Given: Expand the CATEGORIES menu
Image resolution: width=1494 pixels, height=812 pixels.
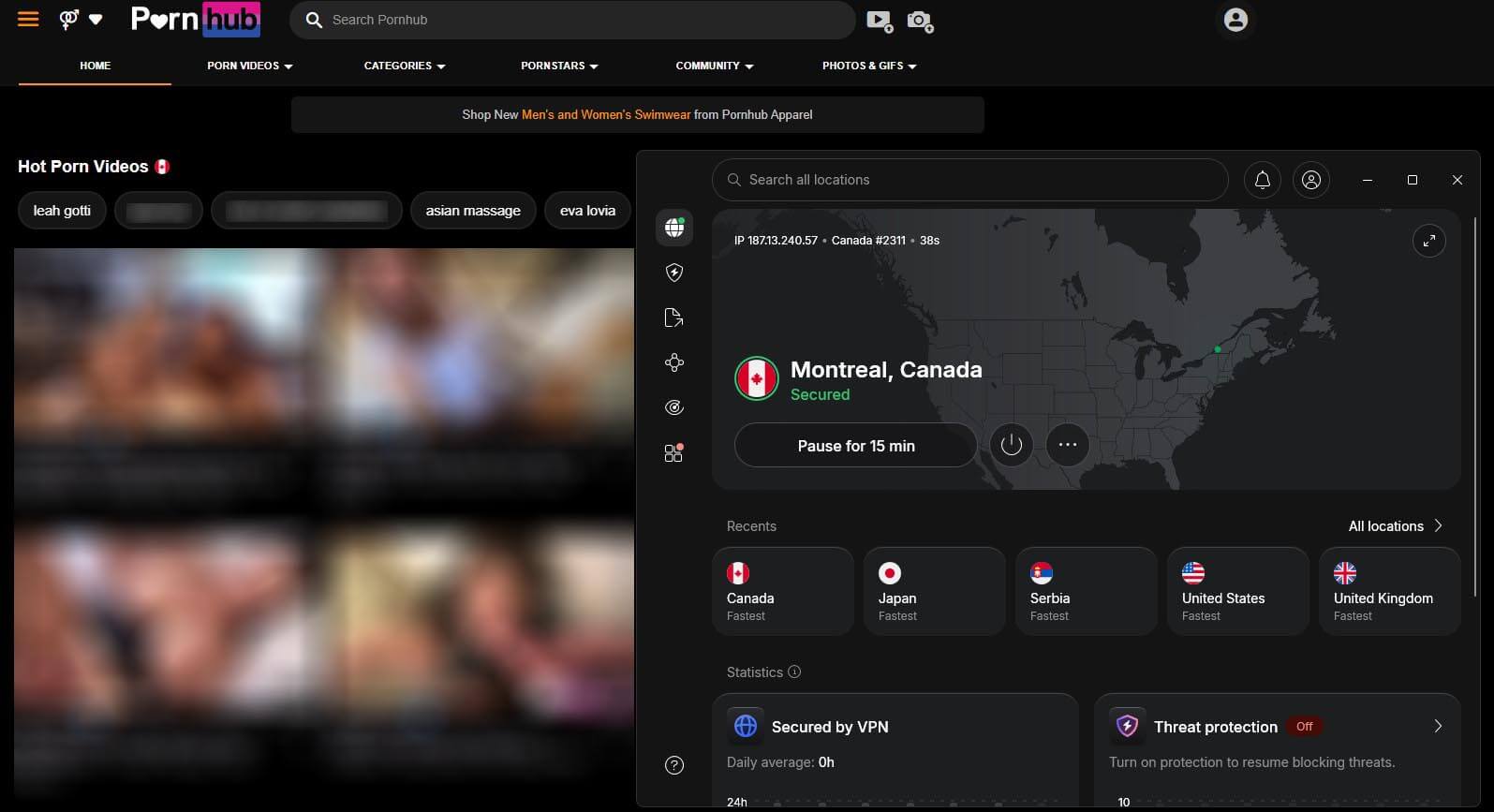Looking at the screenshot, I should (405, 66).
